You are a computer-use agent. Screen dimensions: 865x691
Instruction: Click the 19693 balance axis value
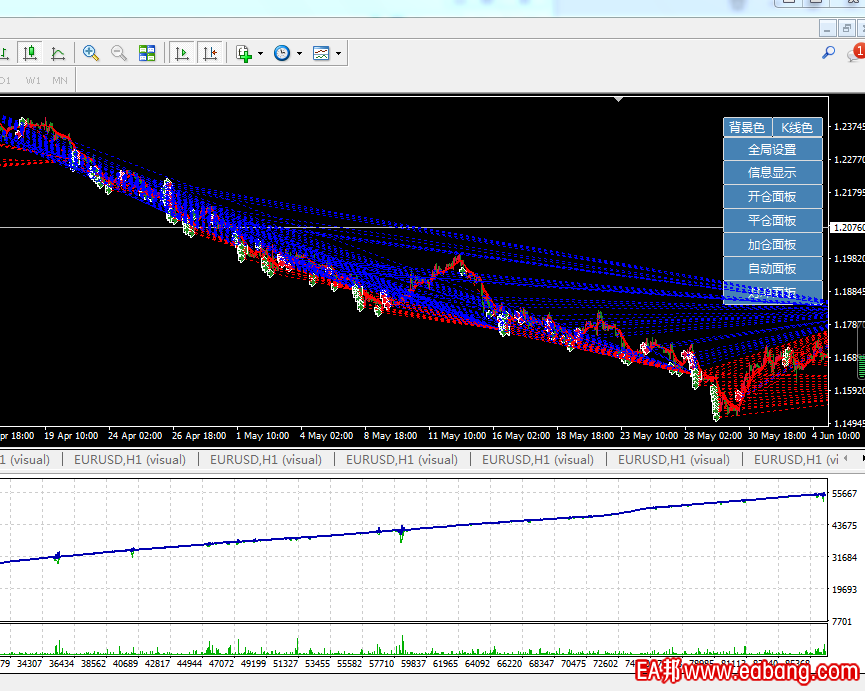click(x=845, y=590)
